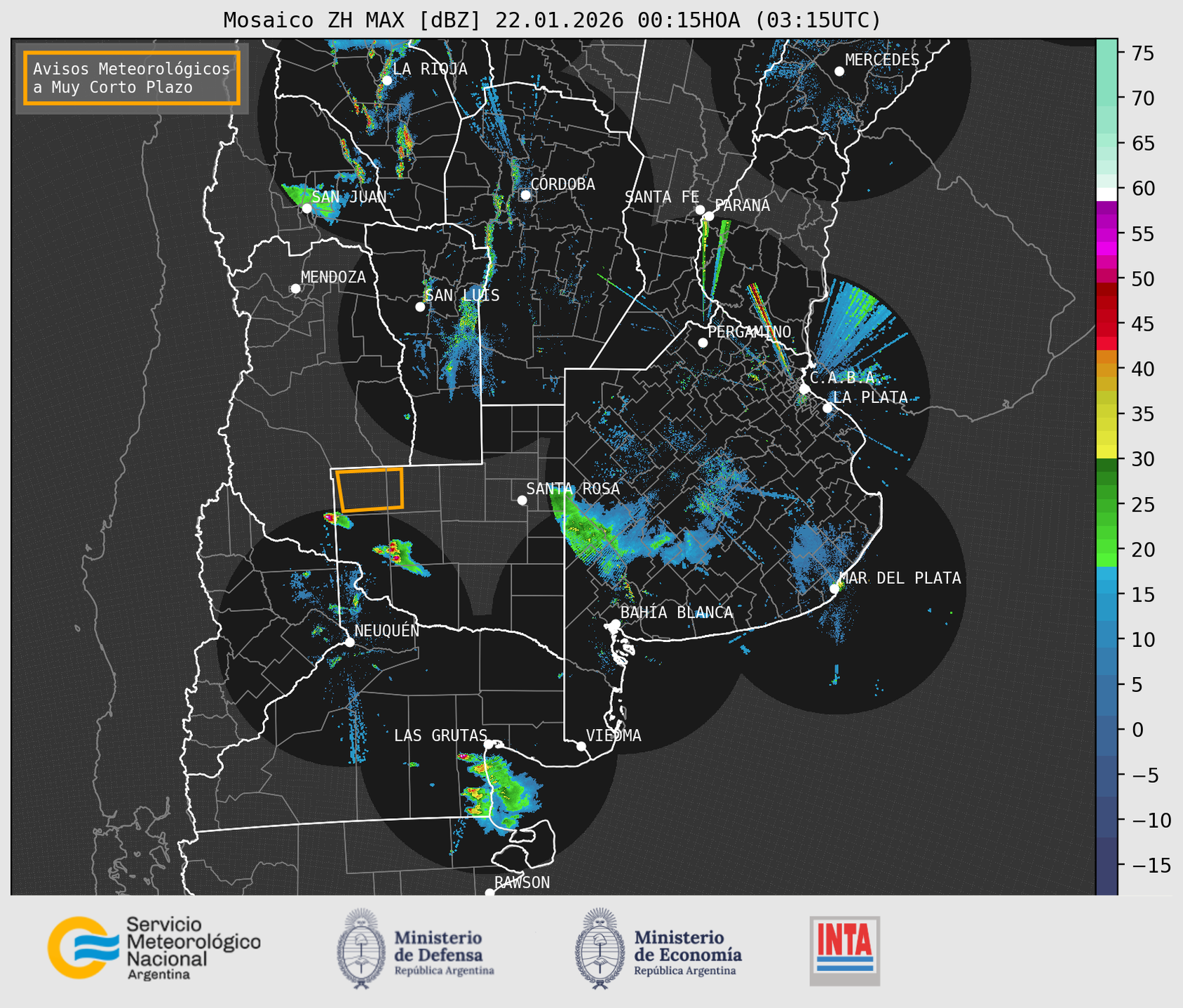Click the "0" colorbar tick label
Viewport: 1183px width, 1008px height.
coord(1137,730)
